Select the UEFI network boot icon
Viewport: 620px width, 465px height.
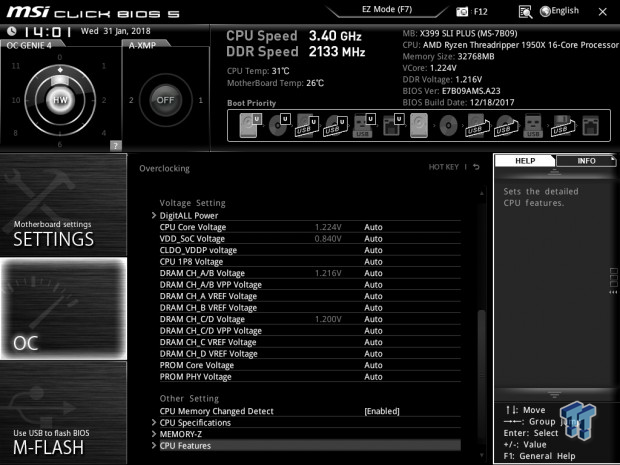[x=393, y=125]
